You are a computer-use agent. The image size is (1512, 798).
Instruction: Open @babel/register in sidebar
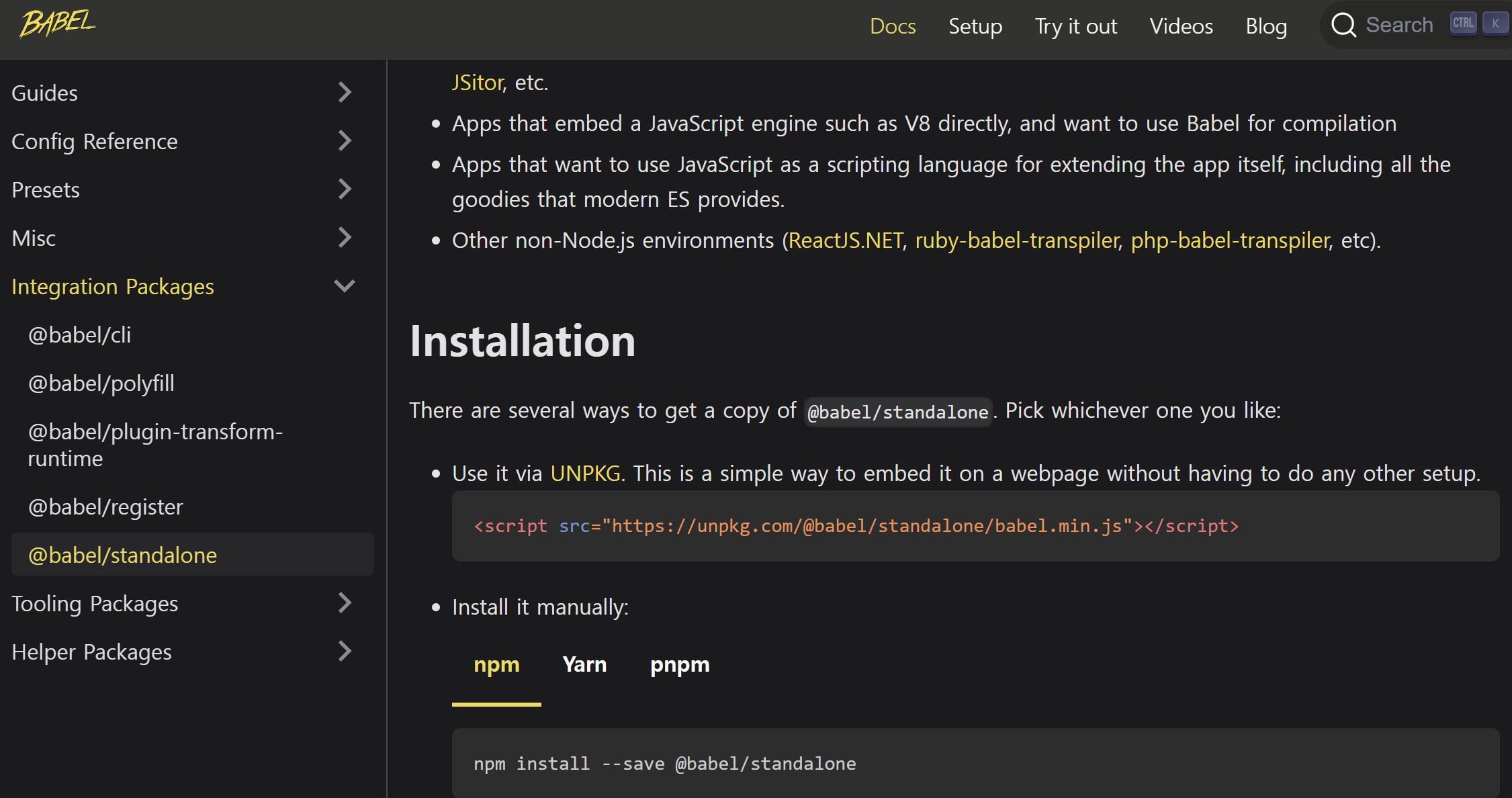[x=105, y=506]
